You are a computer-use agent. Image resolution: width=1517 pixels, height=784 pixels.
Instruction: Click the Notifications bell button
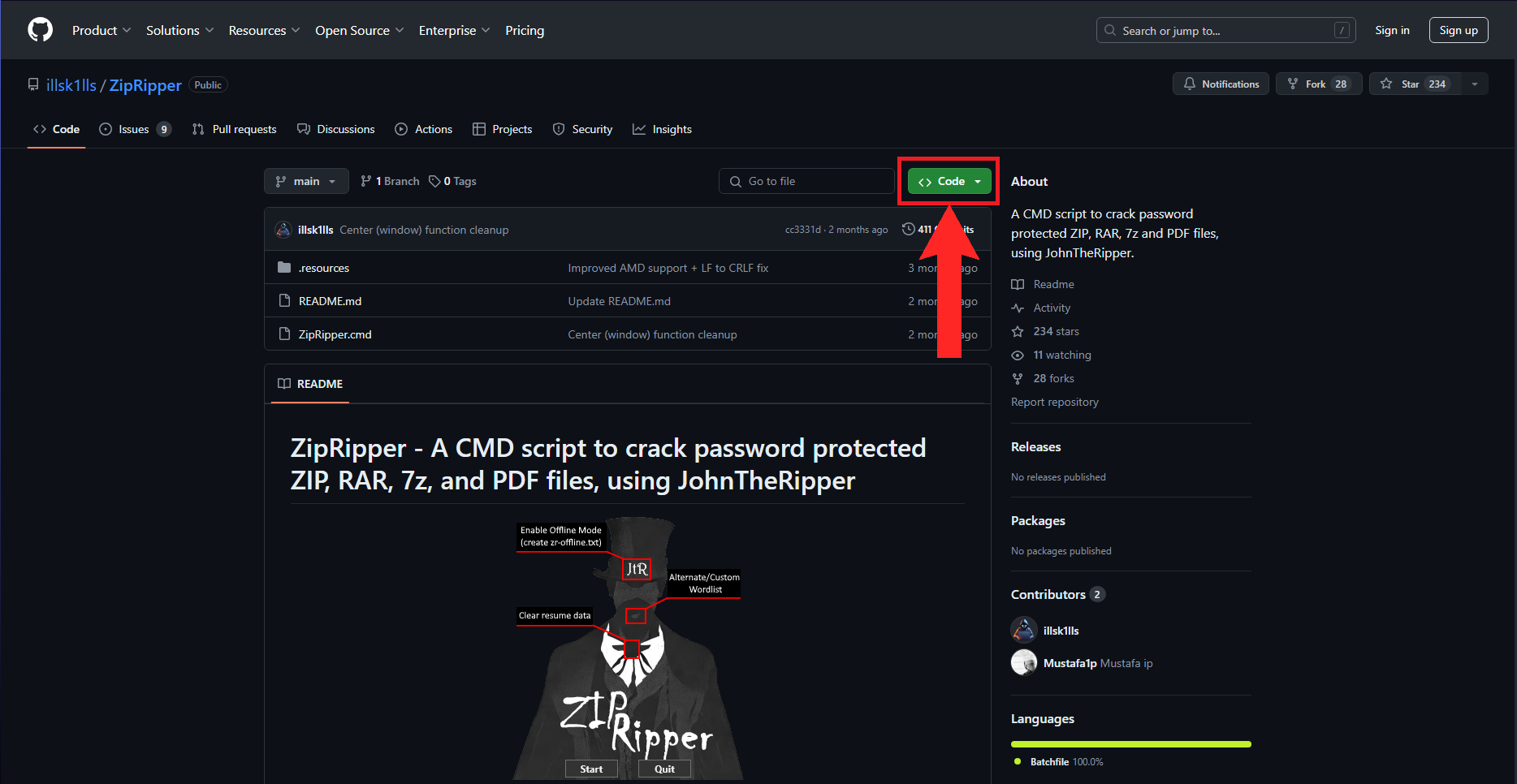pyautogui.click(x=1221, y=84)
